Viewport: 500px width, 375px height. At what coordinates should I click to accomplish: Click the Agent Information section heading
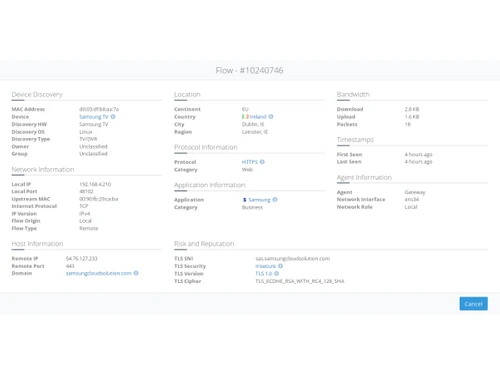click(x=364, y=177)
